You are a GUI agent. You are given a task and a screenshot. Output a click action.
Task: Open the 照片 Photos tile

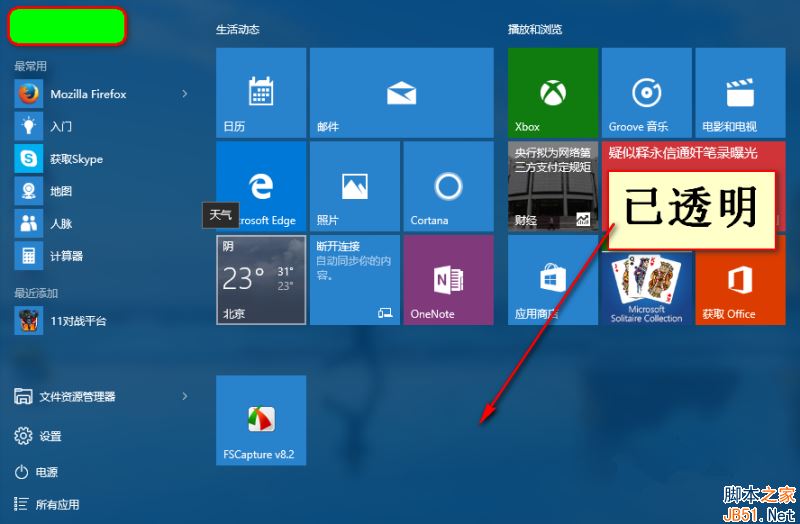[x=355, y=186]
